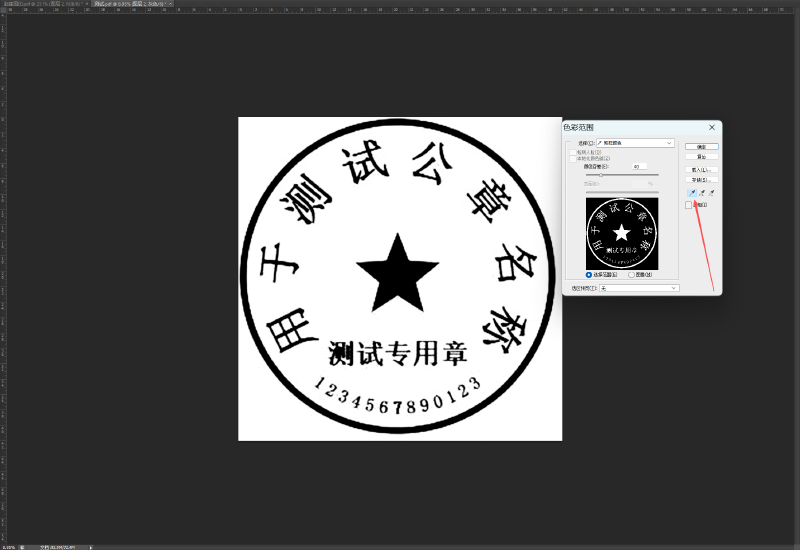Click the black star on the canvas

point(397,276)
